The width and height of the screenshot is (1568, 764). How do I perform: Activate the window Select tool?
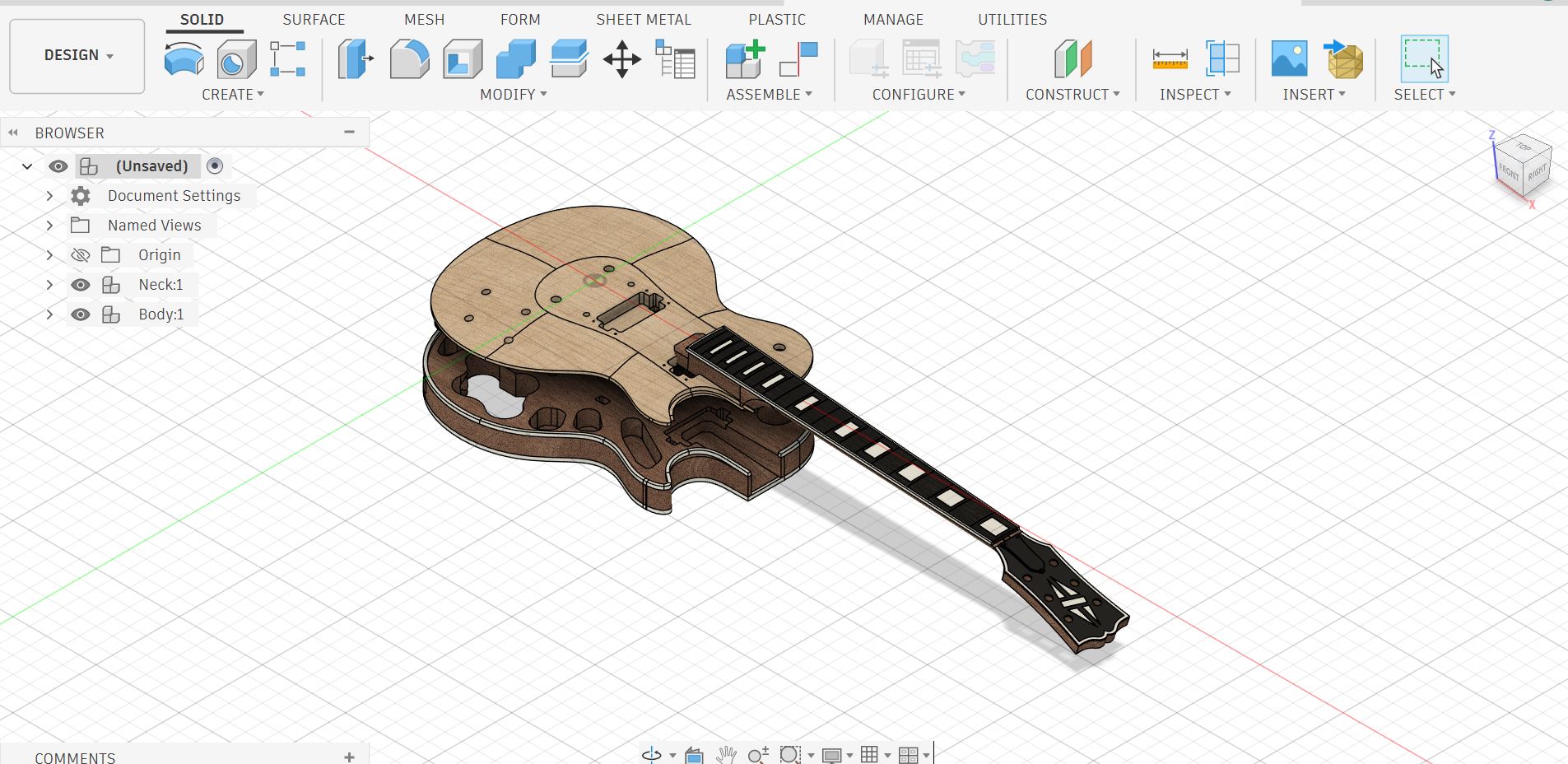[x=1425, y=59]
